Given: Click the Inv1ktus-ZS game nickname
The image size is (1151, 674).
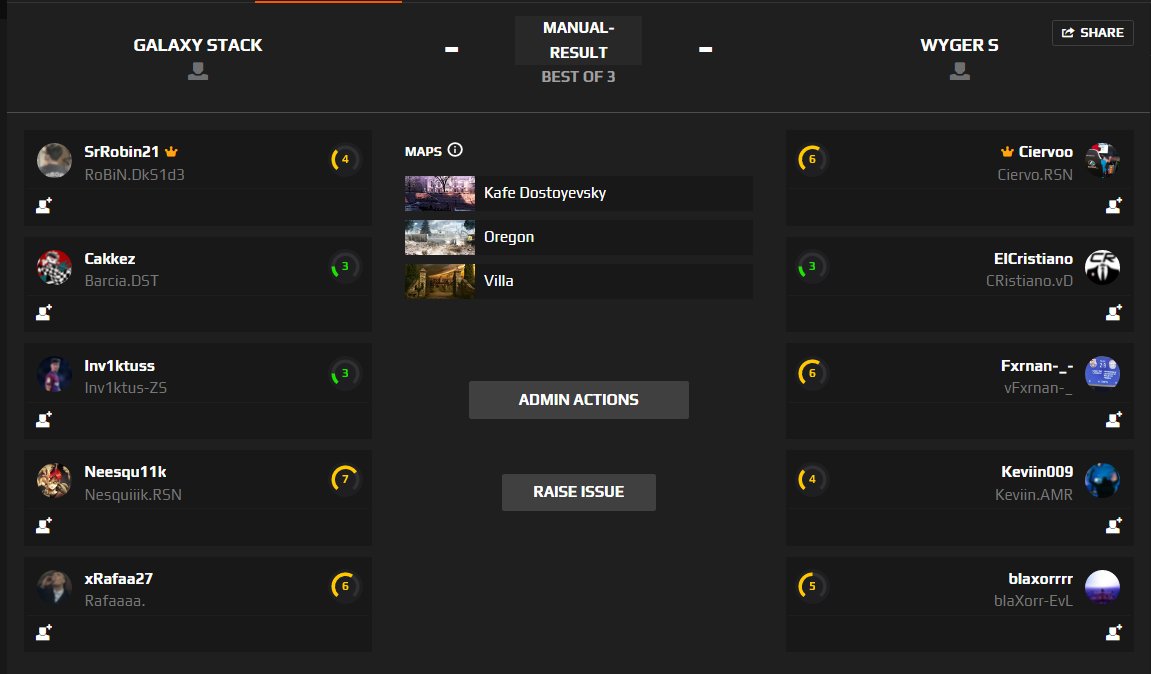Looking at the screenshot, I should (x=126, y=388).
